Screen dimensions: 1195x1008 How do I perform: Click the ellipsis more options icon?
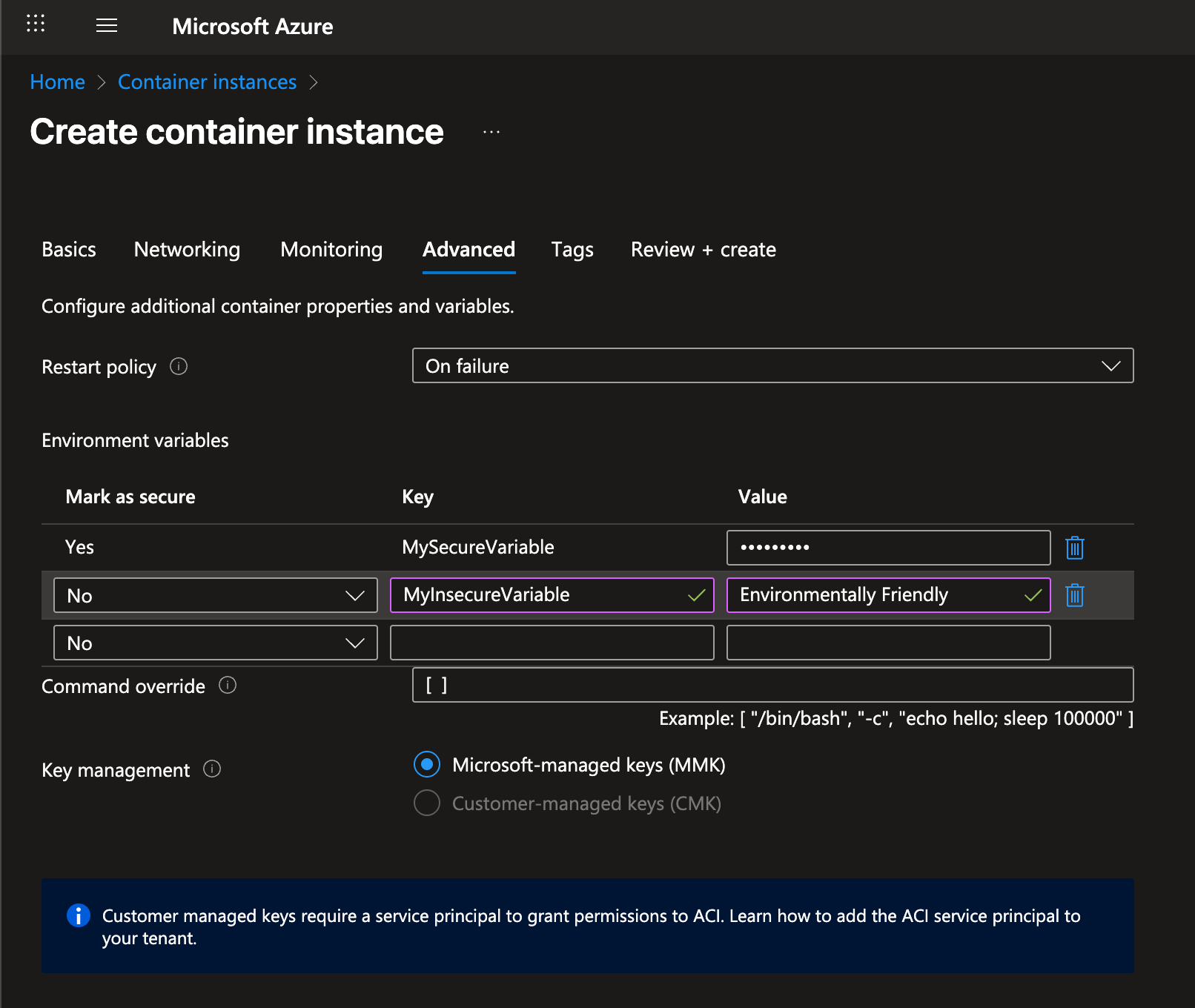pyautogui.click(x=491, y=133)
